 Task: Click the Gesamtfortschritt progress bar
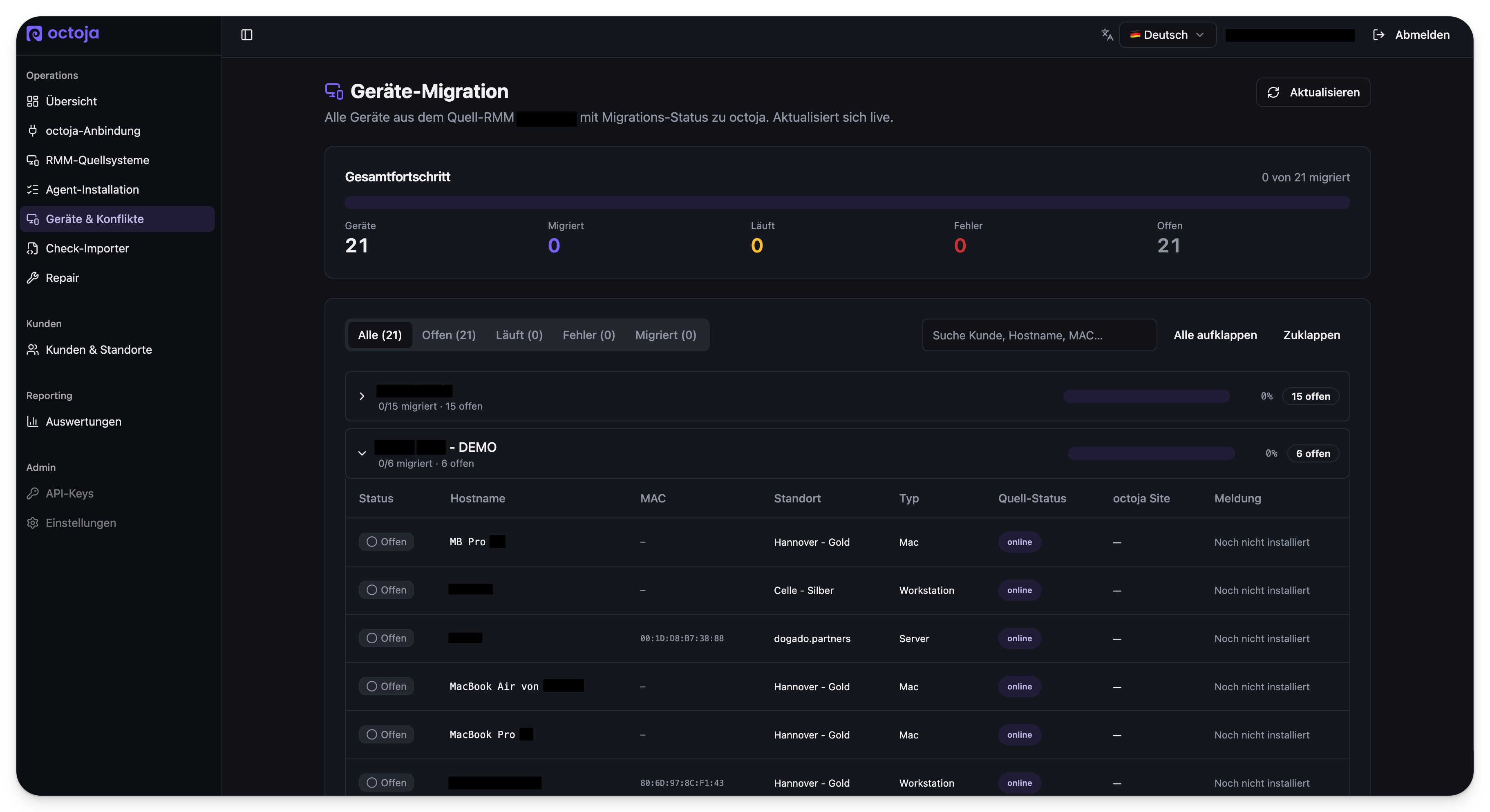[x=848, y=203]
